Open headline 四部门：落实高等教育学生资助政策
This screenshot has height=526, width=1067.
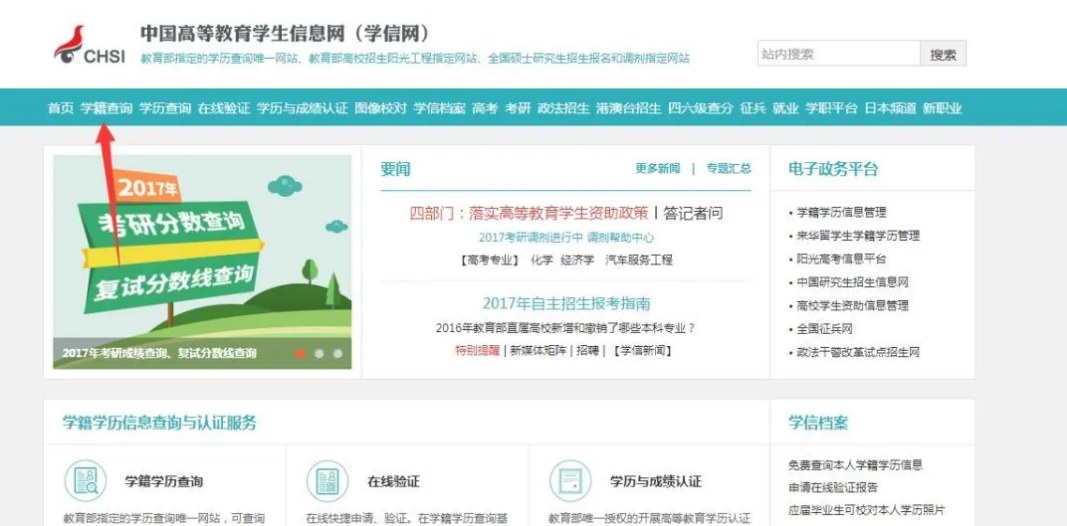pyautogui.click(x=529, y=213)
